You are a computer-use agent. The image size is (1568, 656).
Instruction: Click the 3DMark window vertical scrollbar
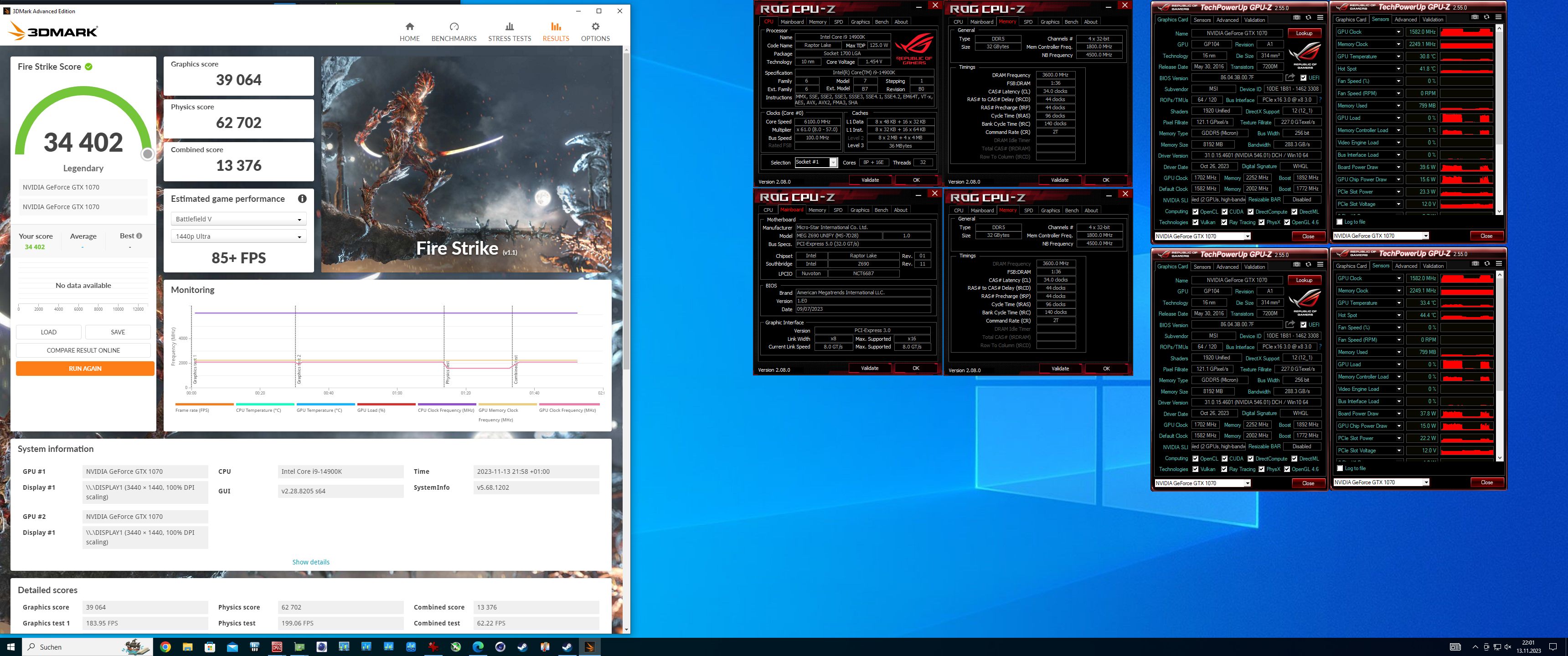click(x=626, y=210)
